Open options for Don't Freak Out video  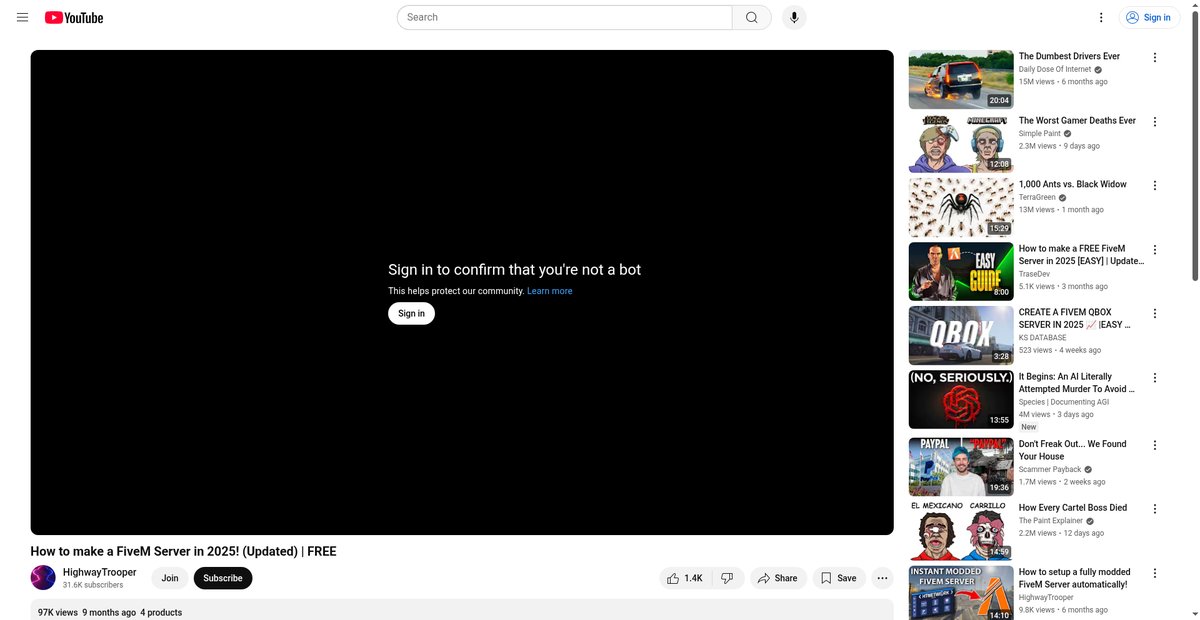[1155, 445]
